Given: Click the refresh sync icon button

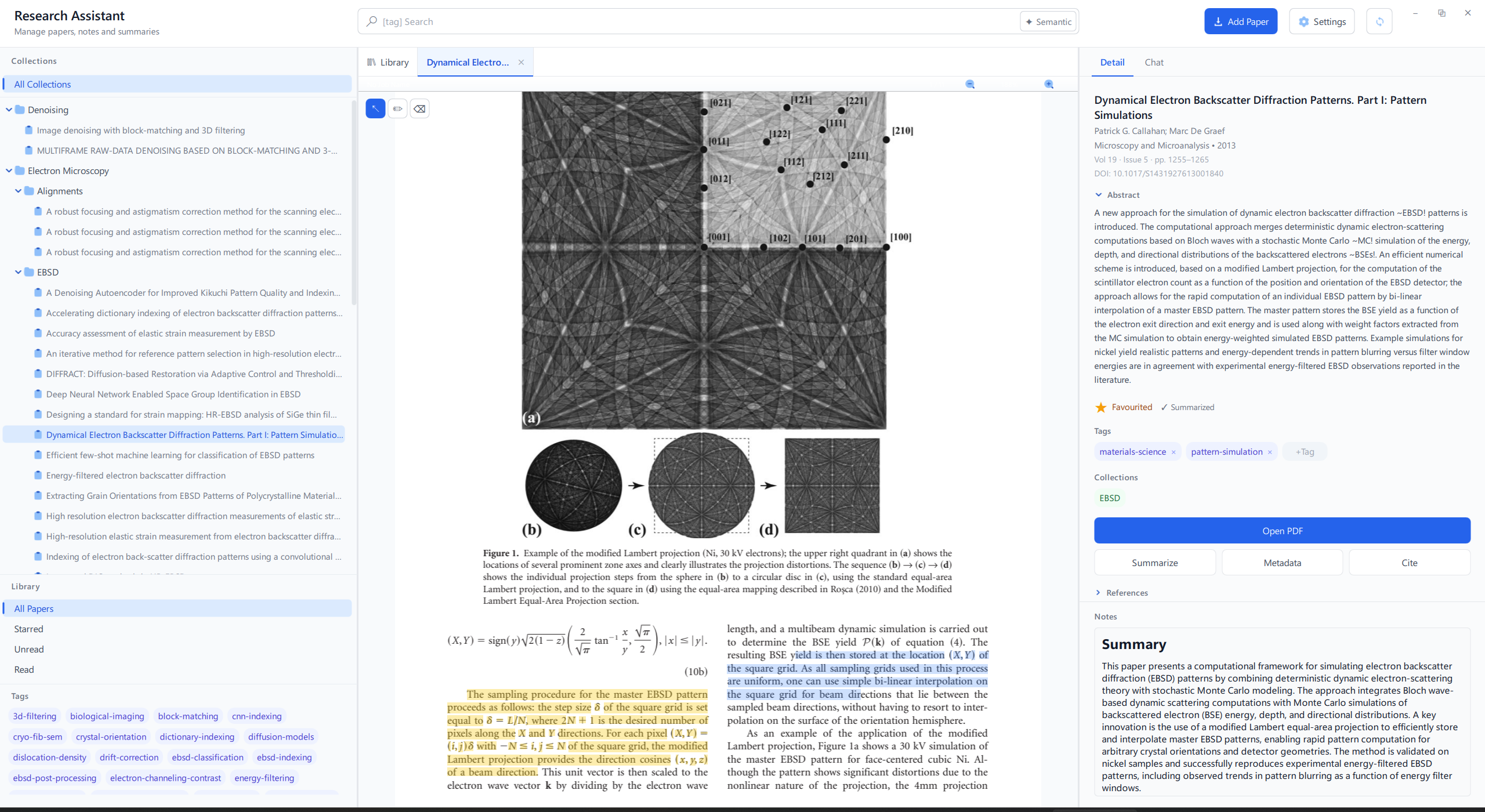Looking at the screenshot, I should click(x=1379, y=21).
